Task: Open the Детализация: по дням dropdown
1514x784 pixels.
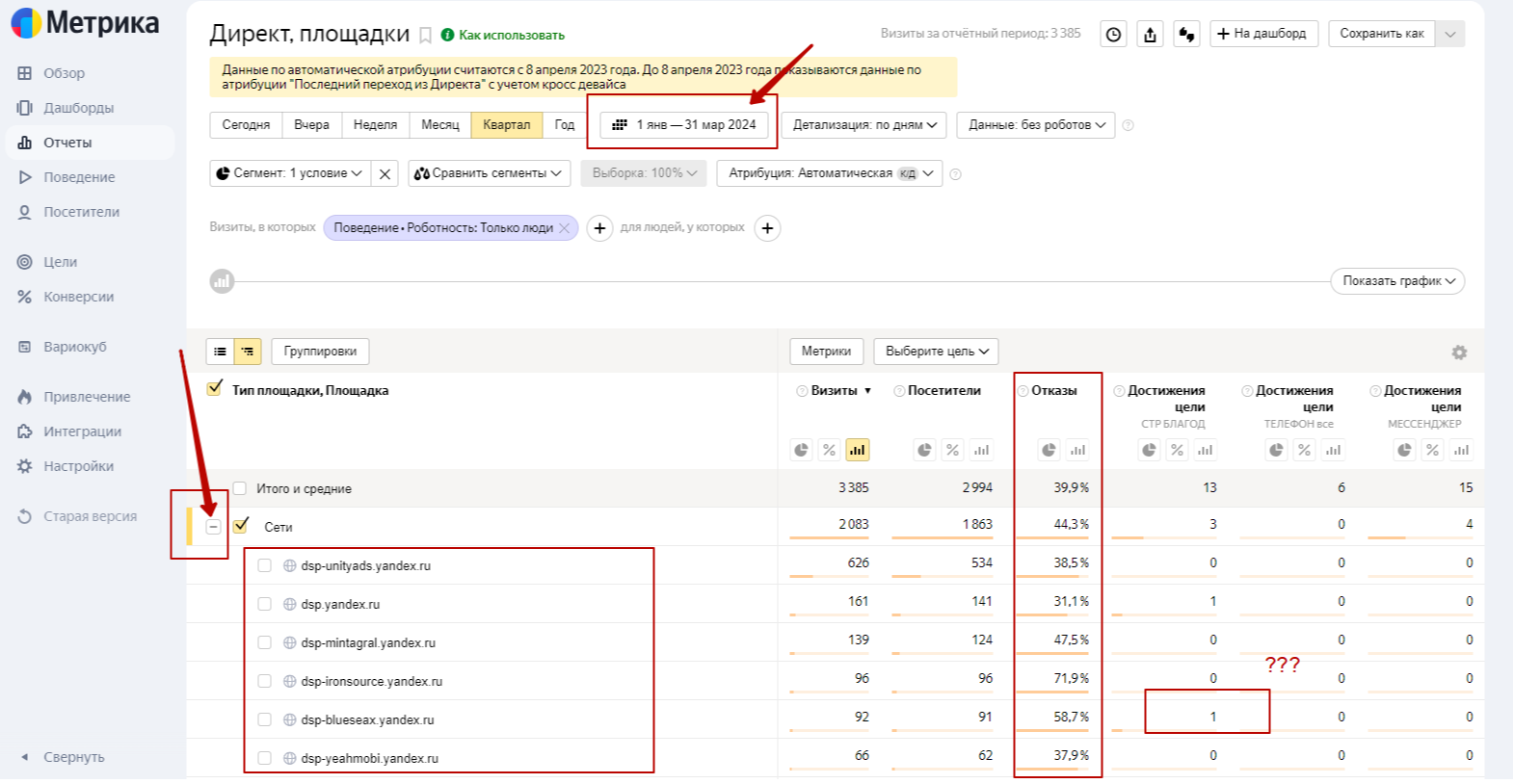Action: 864,125
